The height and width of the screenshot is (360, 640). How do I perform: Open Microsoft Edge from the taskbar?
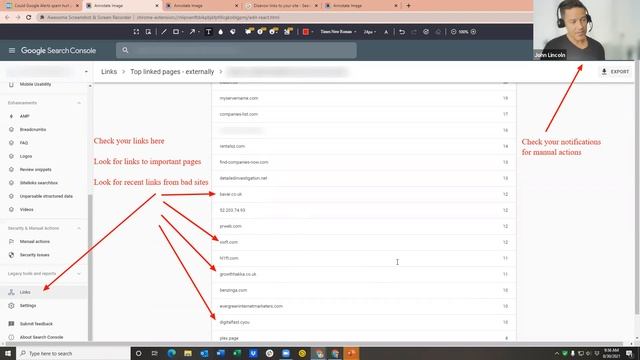[x=171, y=353]
